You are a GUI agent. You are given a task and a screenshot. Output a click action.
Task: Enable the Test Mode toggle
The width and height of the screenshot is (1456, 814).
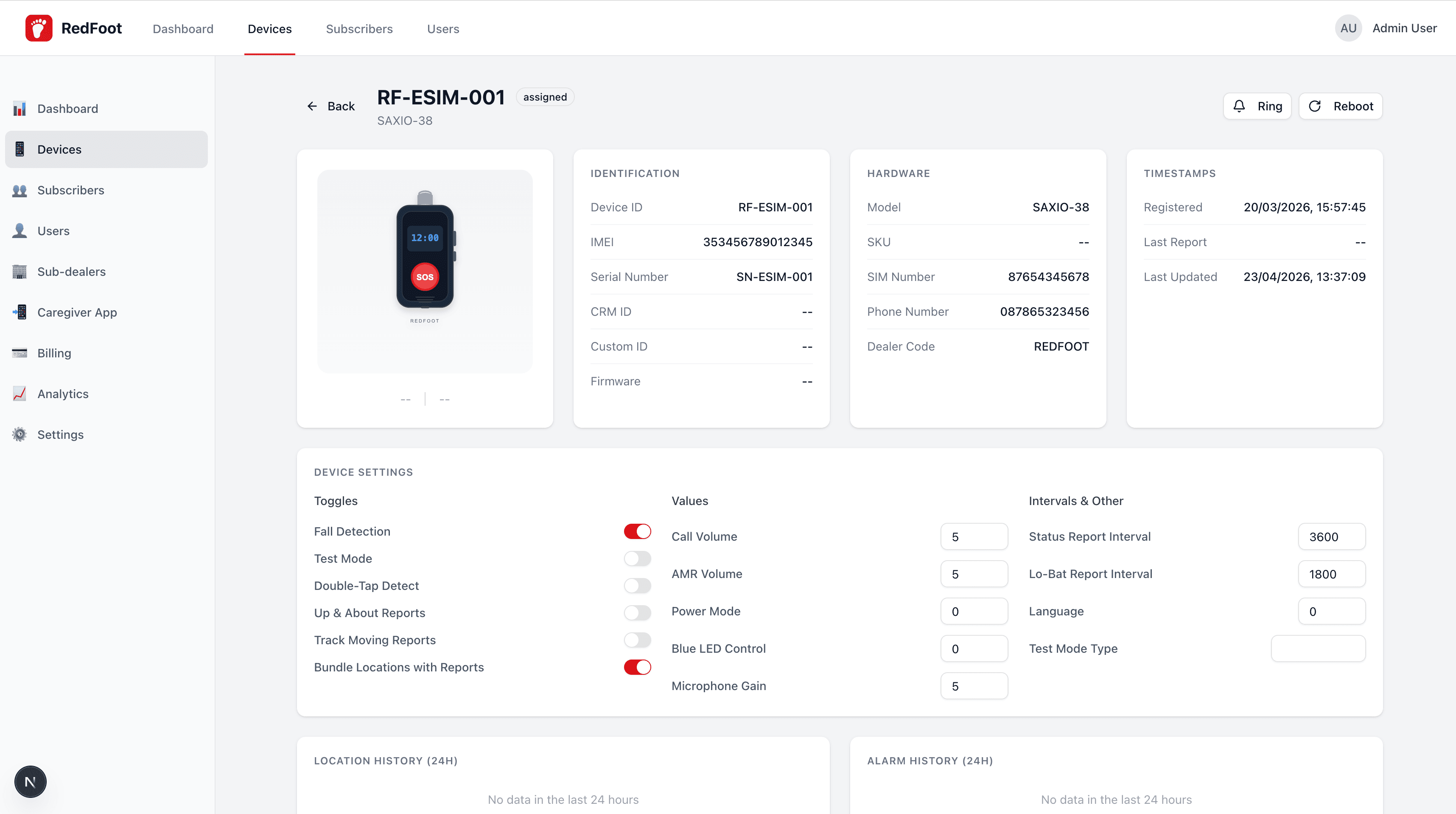[637, 559]
